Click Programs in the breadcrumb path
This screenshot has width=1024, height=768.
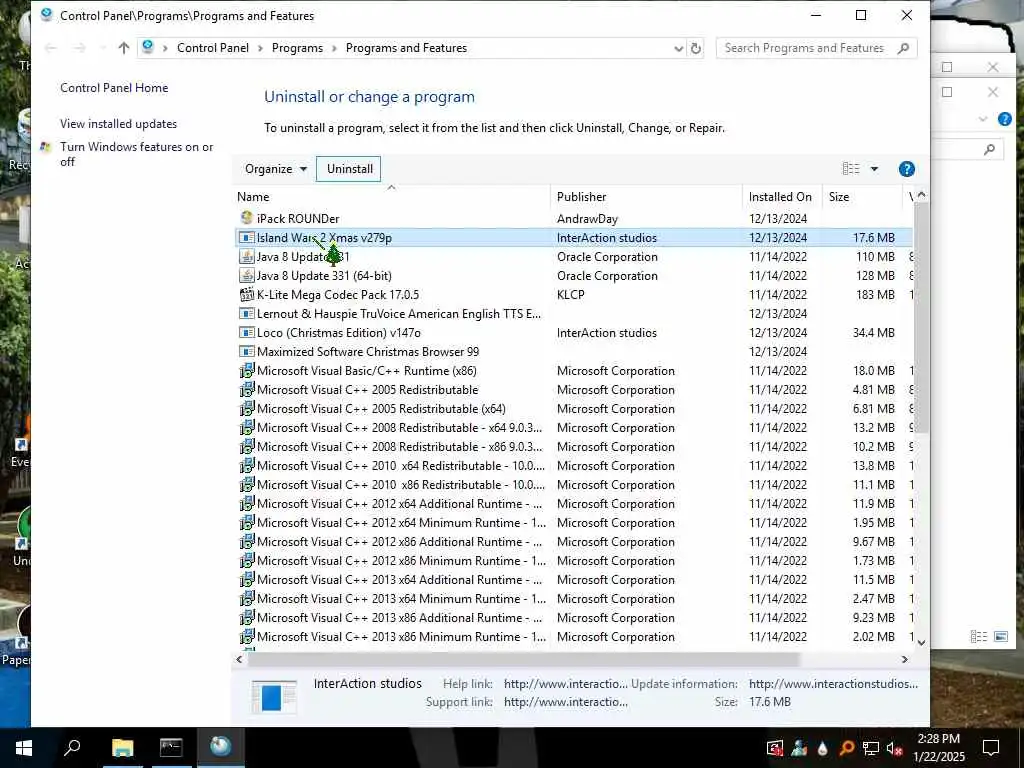click(x=297, y=48)
